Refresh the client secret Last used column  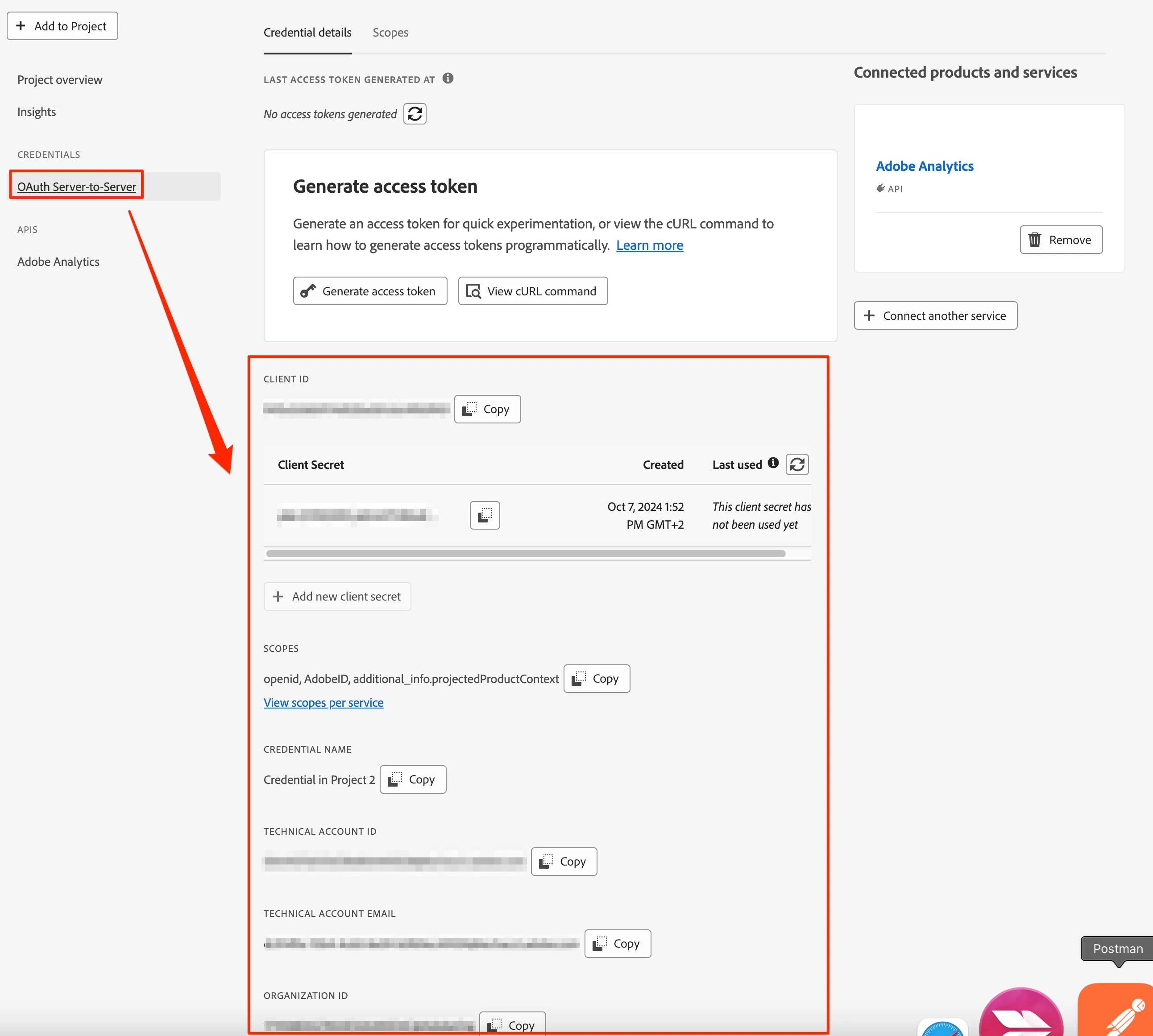point(797,464)
